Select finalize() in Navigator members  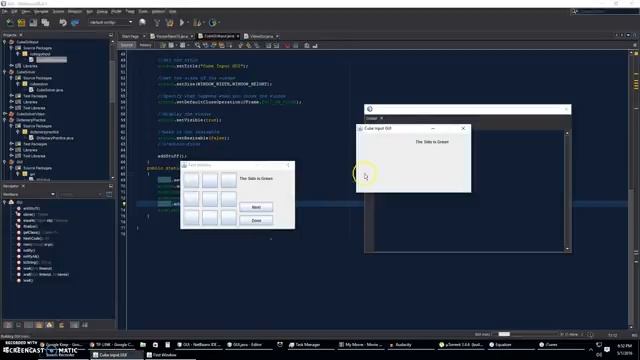pos(30,227)
